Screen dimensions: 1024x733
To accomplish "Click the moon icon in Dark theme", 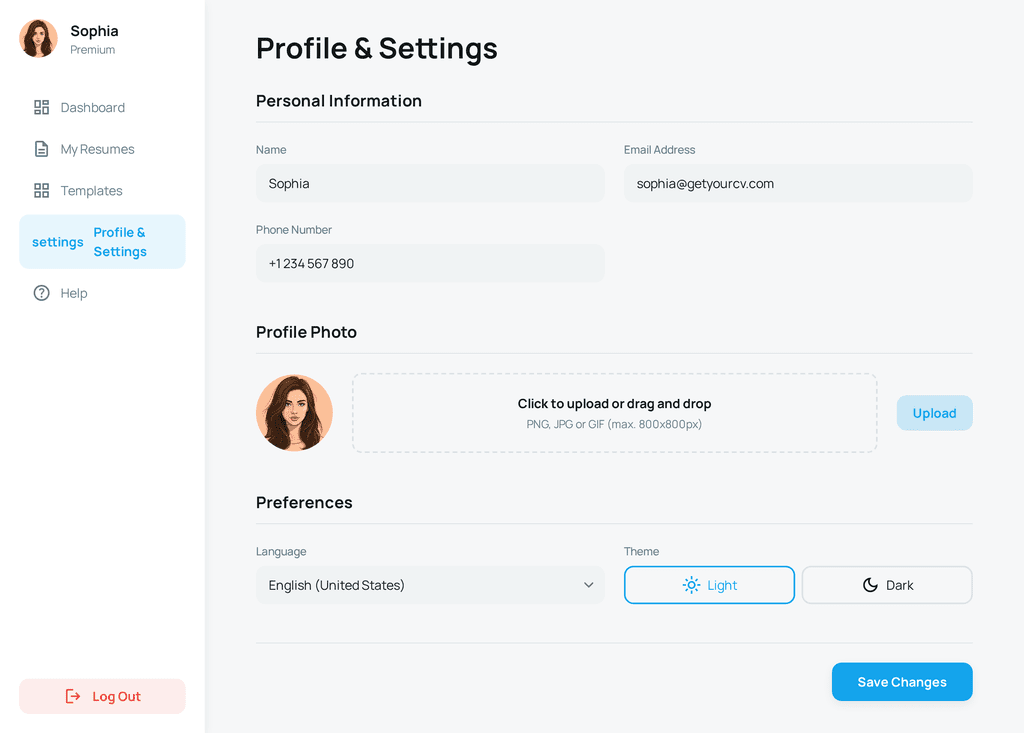I will pyautogui.click(x=870, y=585).
